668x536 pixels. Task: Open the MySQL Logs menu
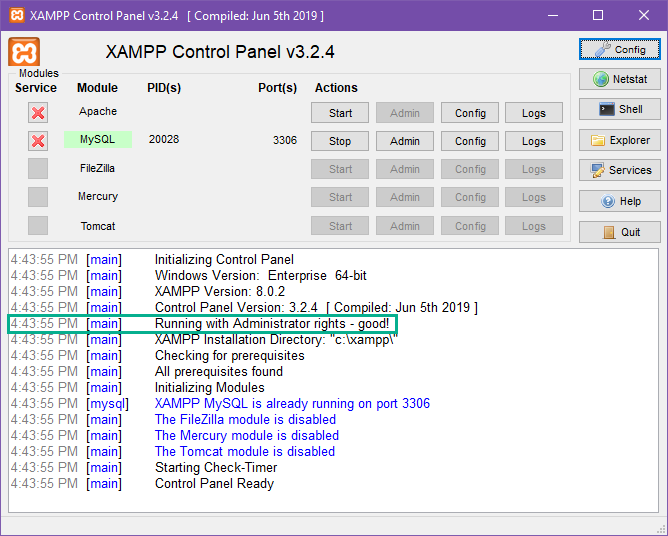[x=534, y=141]
